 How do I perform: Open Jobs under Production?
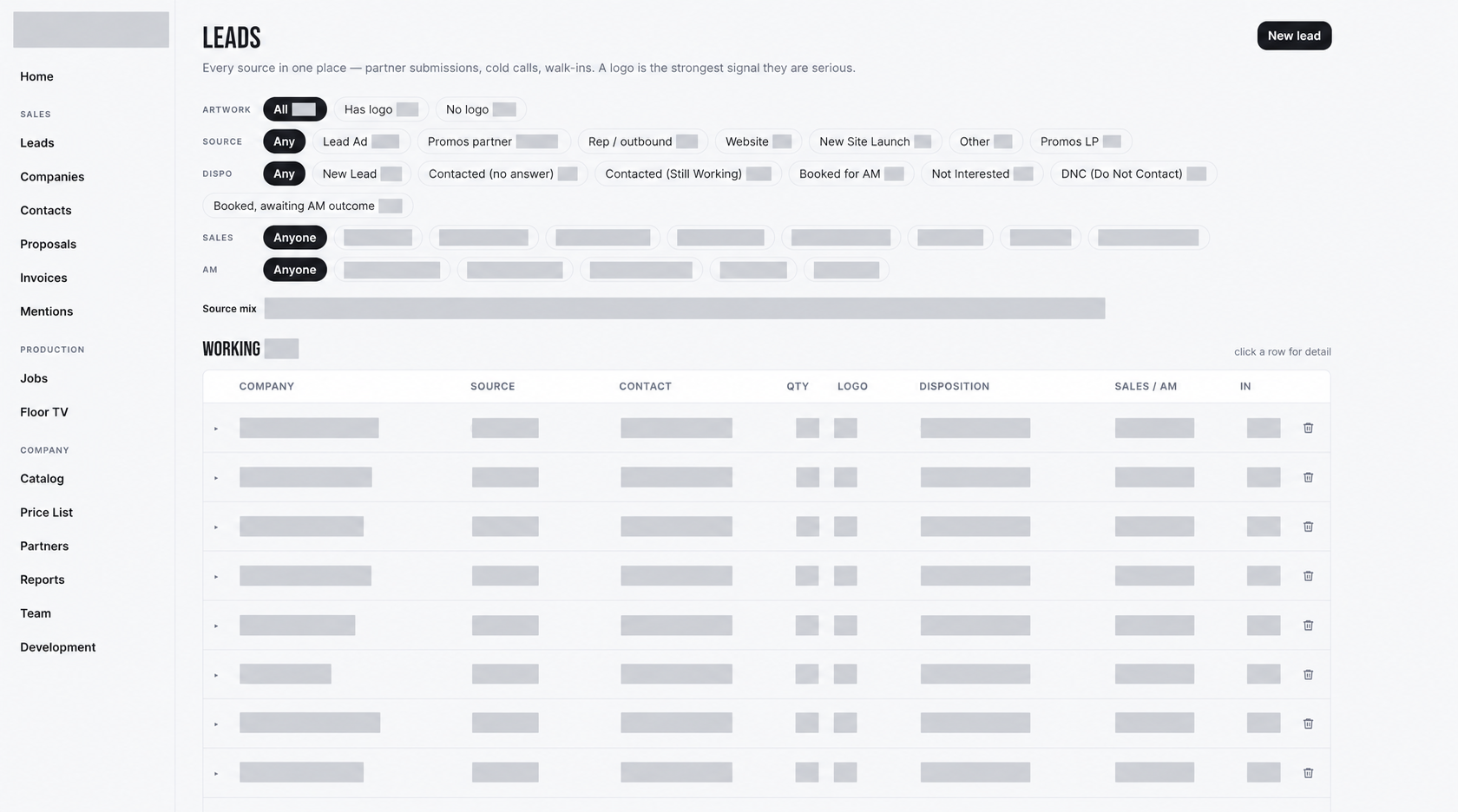click(34, 378)
